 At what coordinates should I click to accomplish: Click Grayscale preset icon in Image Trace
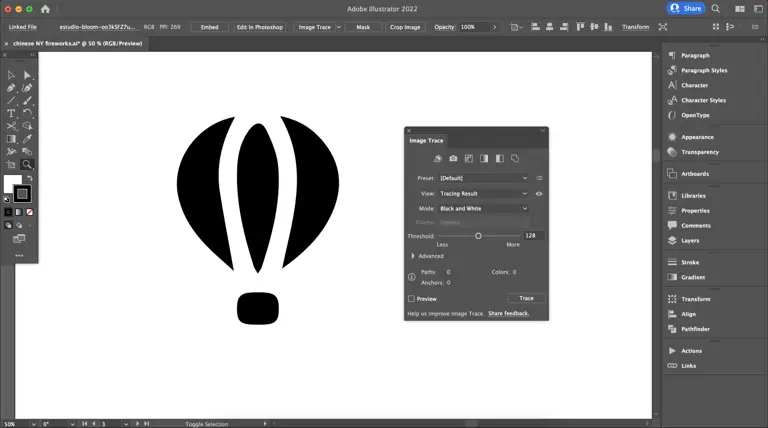484,159
